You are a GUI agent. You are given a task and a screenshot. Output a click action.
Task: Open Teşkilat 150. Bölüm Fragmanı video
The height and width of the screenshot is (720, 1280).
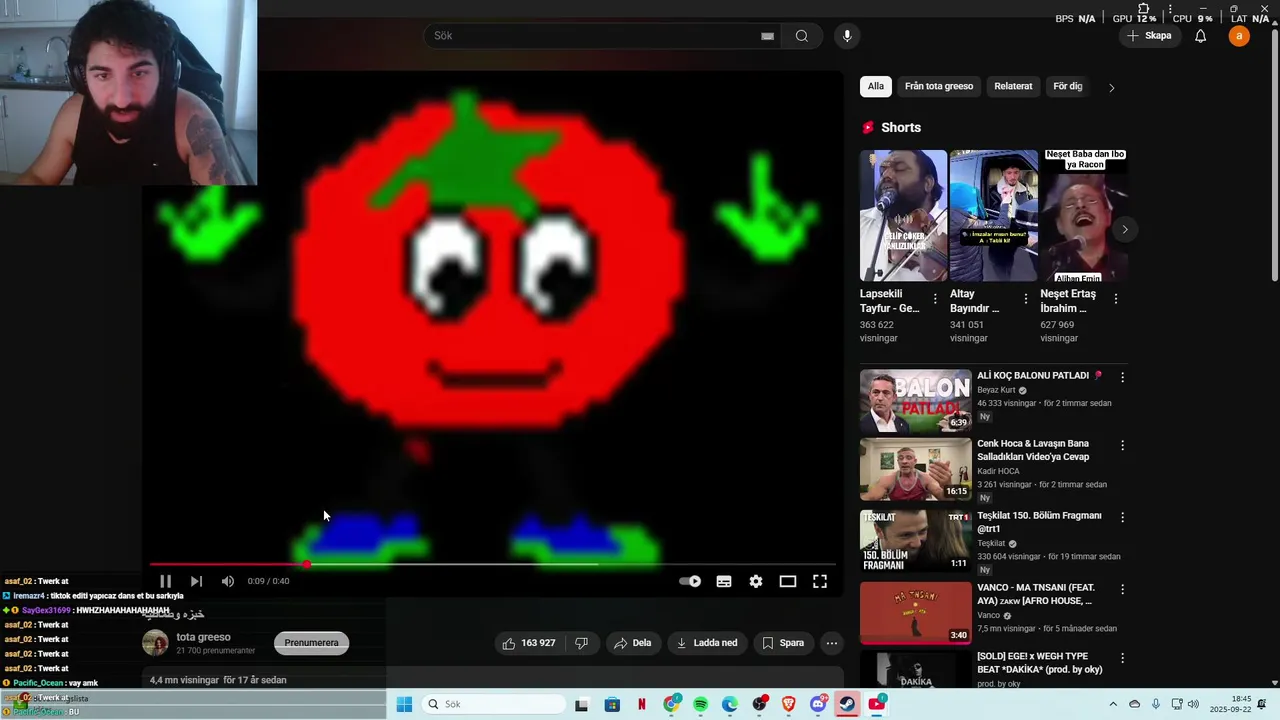[1039, 522]
